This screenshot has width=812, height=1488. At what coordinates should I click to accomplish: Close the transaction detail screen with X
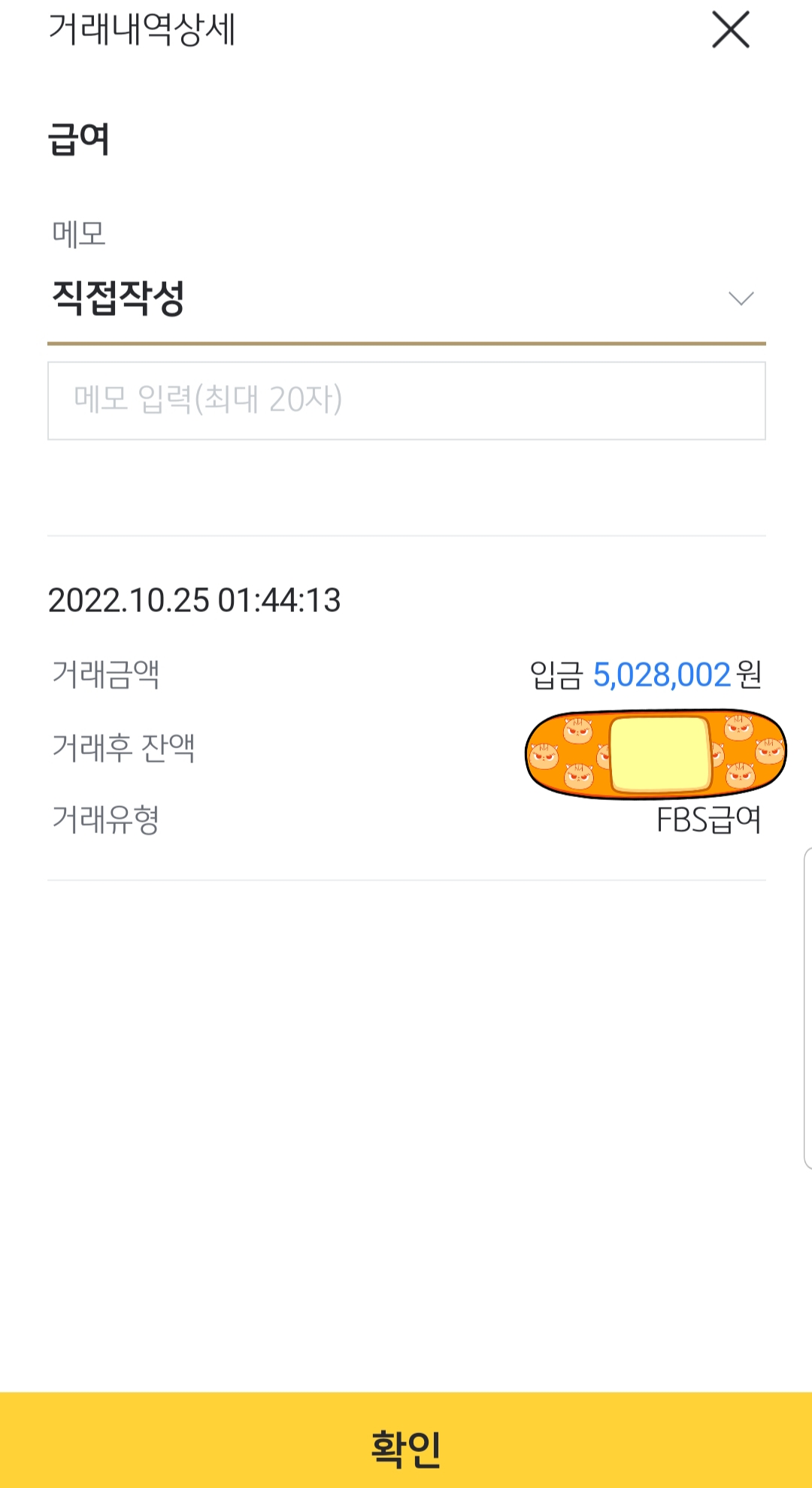point(731,30)
